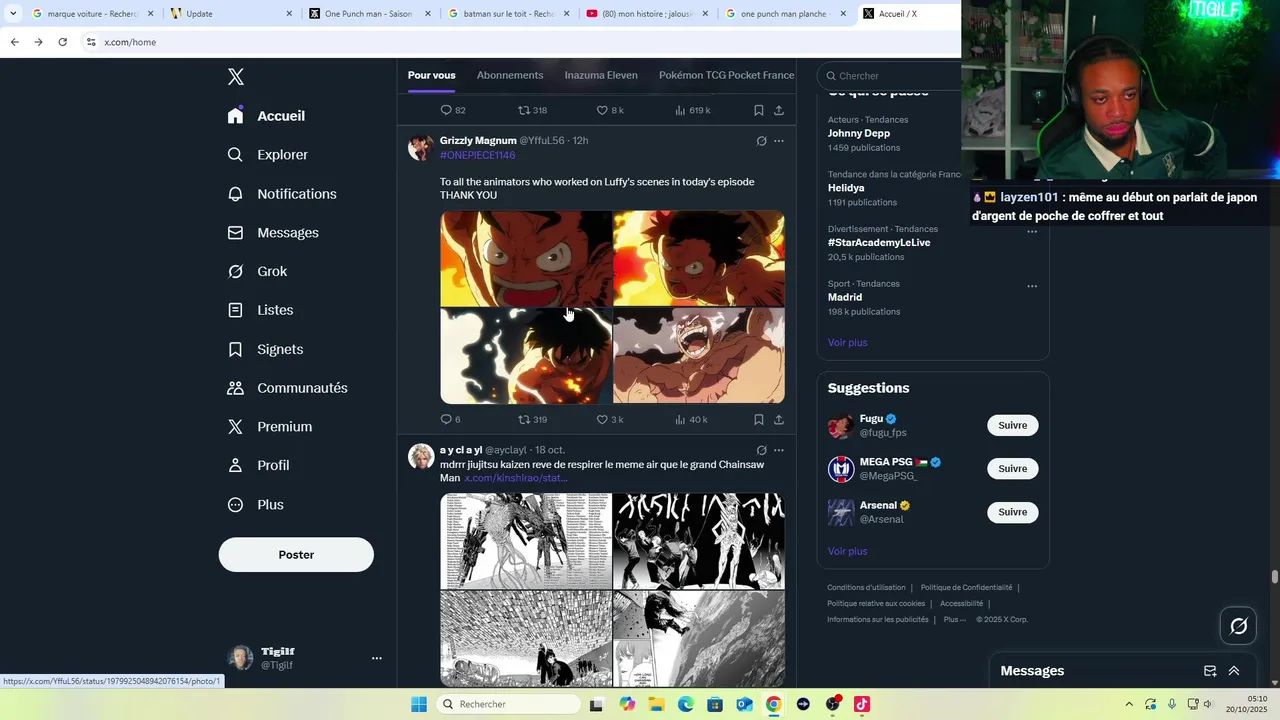Open Helidya trend
The image size is (1280, 720).
point(845,188)
